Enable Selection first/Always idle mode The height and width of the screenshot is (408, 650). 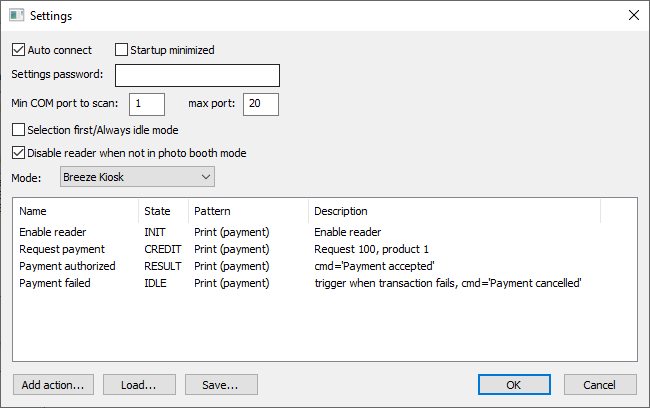(19, 129)
